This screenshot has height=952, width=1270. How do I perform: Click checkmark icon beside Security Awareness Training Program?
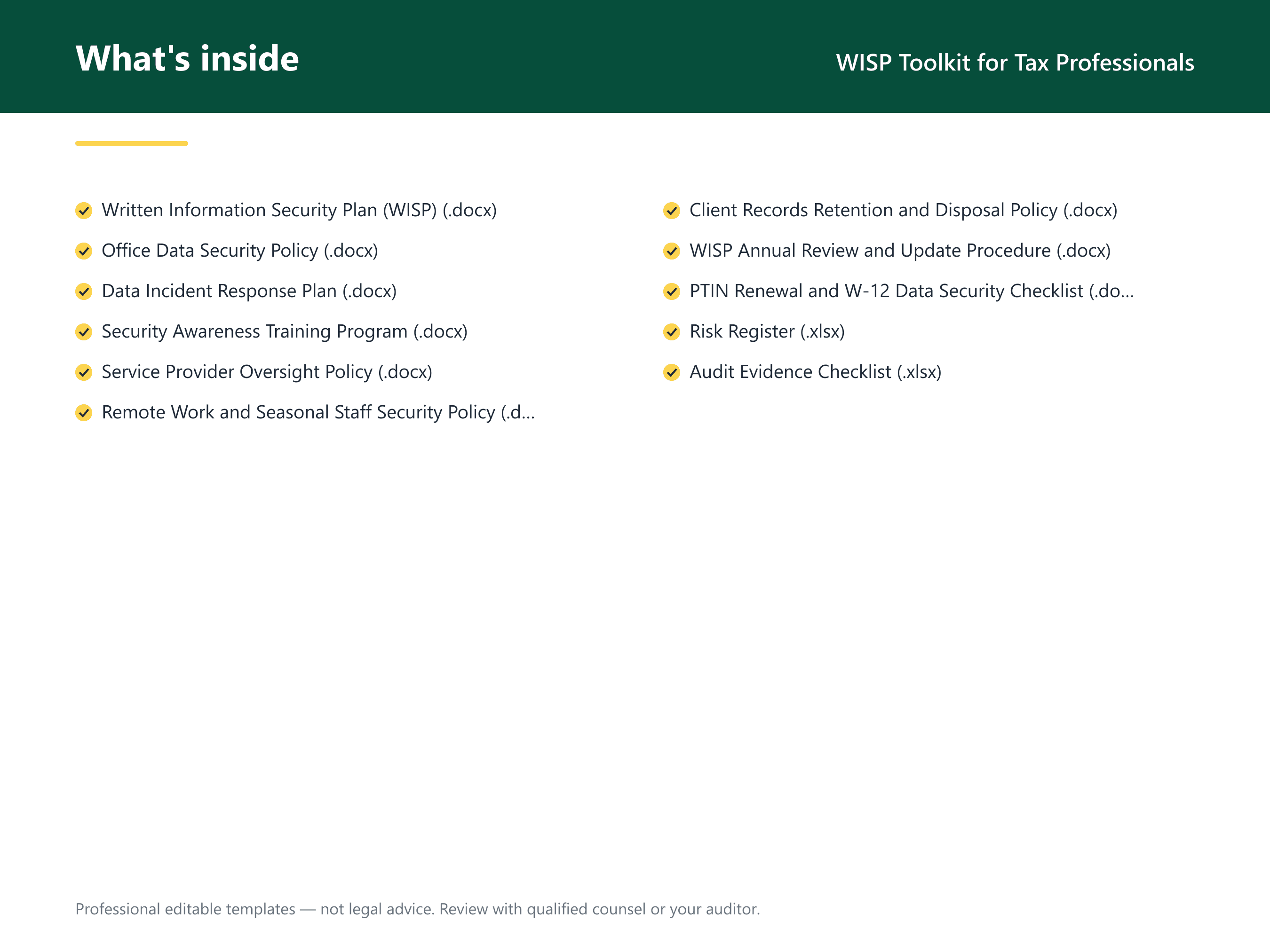click(x=84, y=332)
